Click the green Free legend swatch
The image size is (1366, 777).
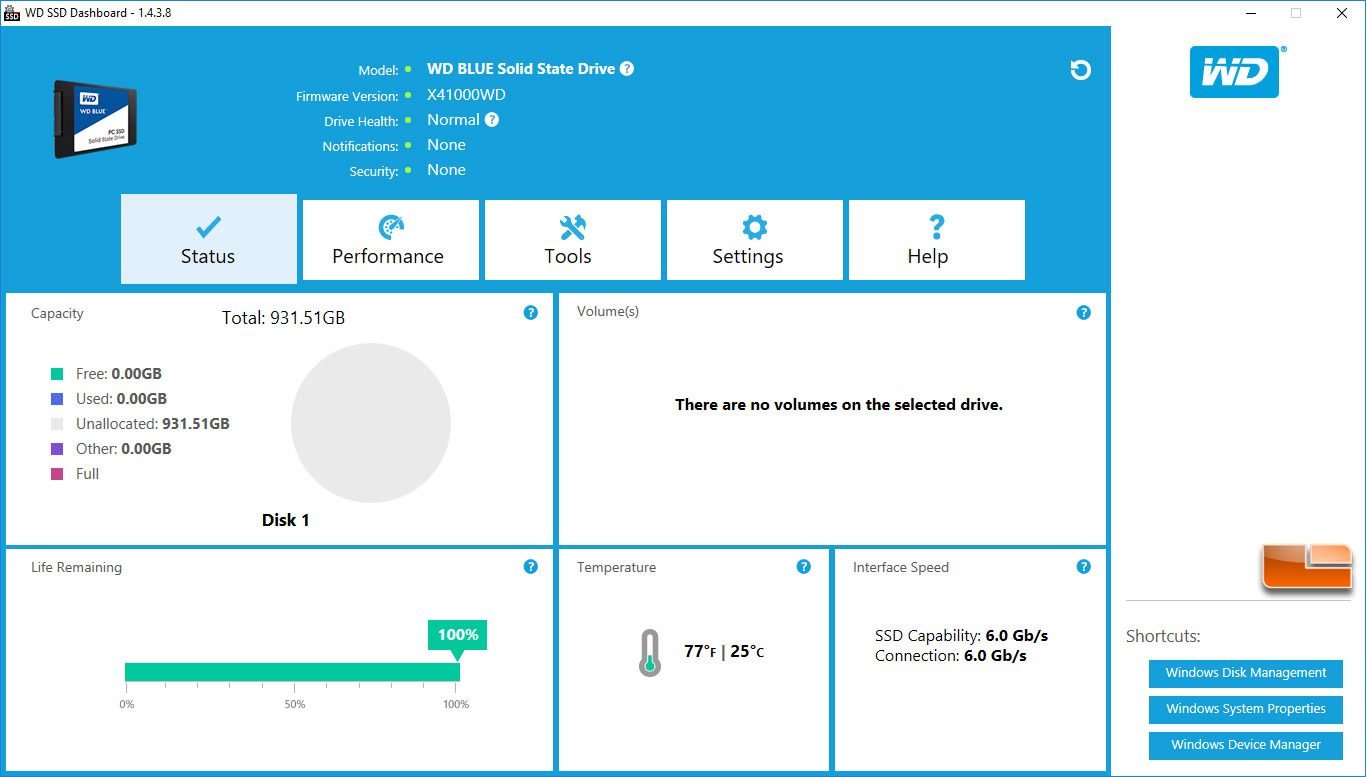click(57, 374)
